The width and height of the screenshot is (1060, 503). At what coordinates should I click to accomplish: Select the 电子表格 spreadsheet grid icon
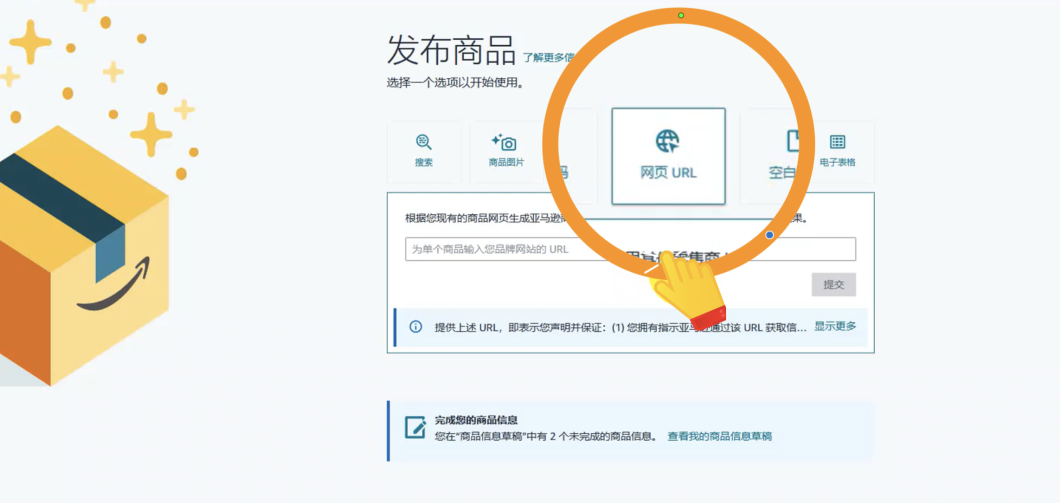(x=837, y=142)
